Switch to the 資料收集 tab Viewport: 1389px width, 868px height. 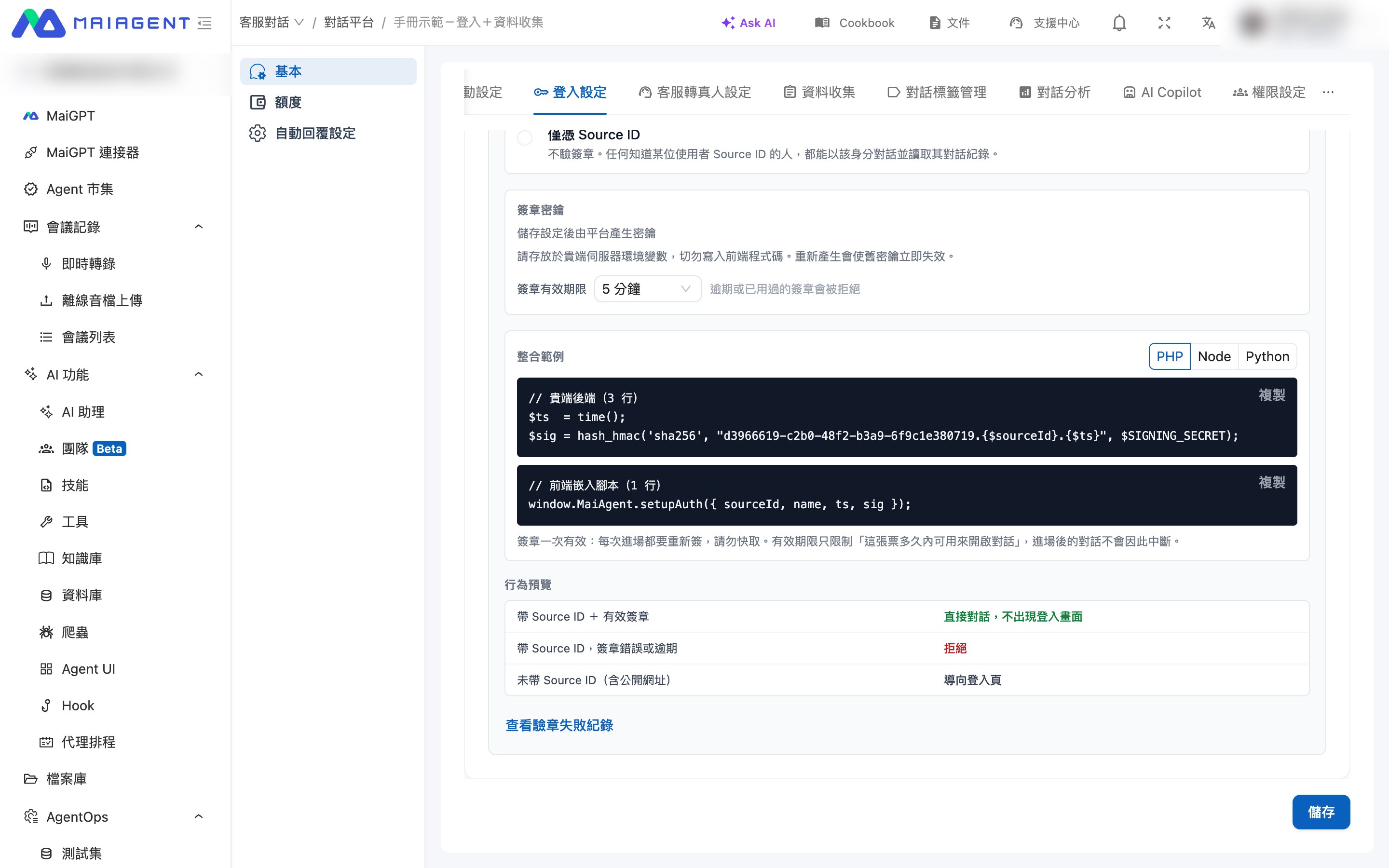819,92
